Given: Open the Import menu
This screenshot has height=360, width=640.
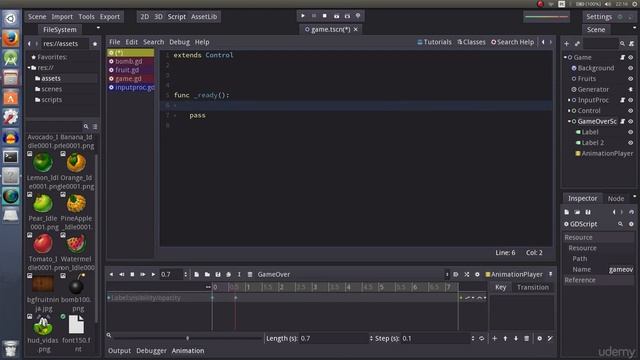Looking at the screenshot, I should coord(62,17).
